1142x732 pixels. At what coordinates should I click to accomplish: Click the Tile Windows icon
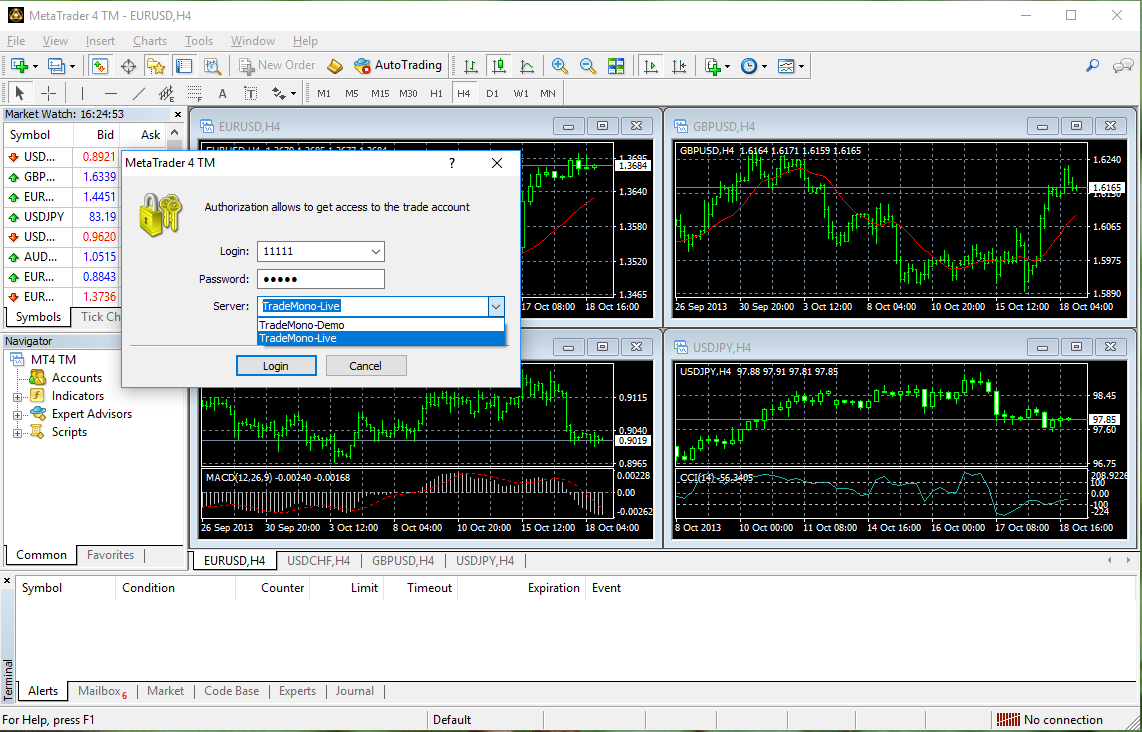click(x=616, y=66)
